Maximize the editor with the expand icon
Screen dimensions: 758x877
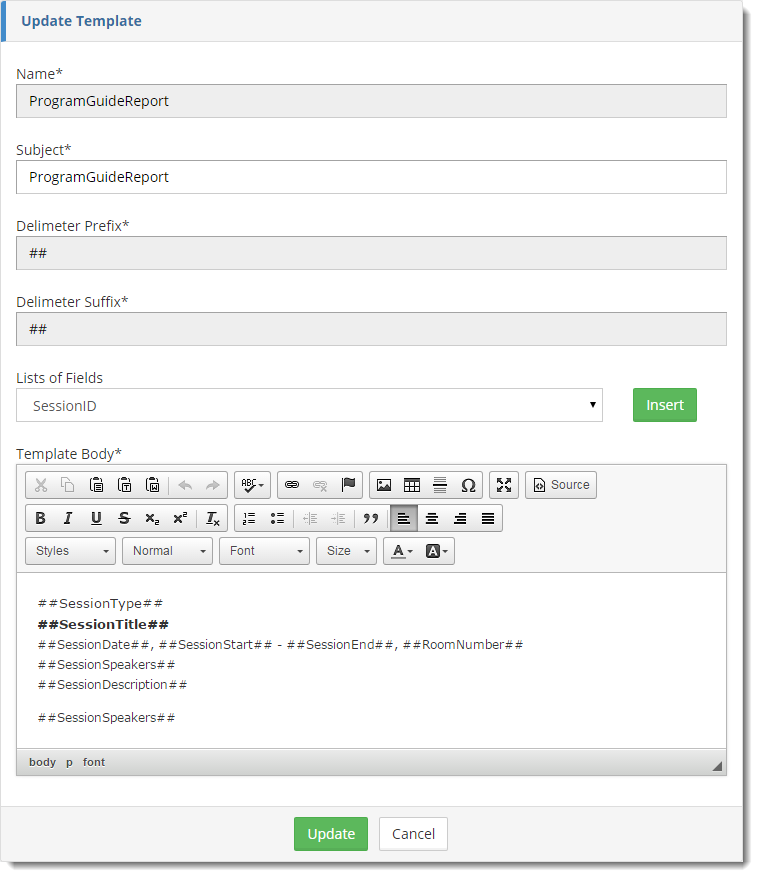click(504, 485)
